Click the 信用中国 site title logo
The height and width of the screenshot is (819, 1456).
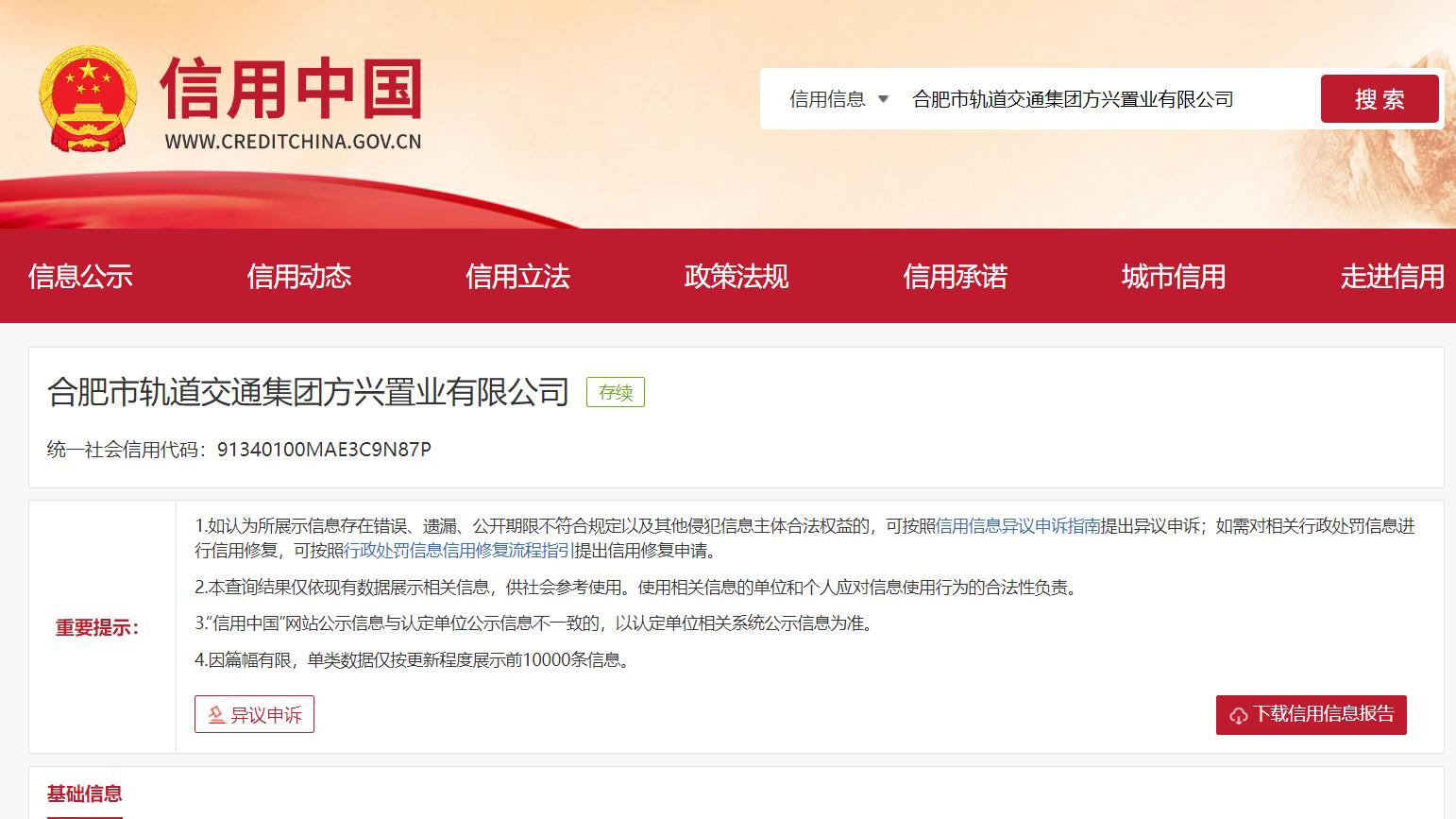[x=292, y=90]
